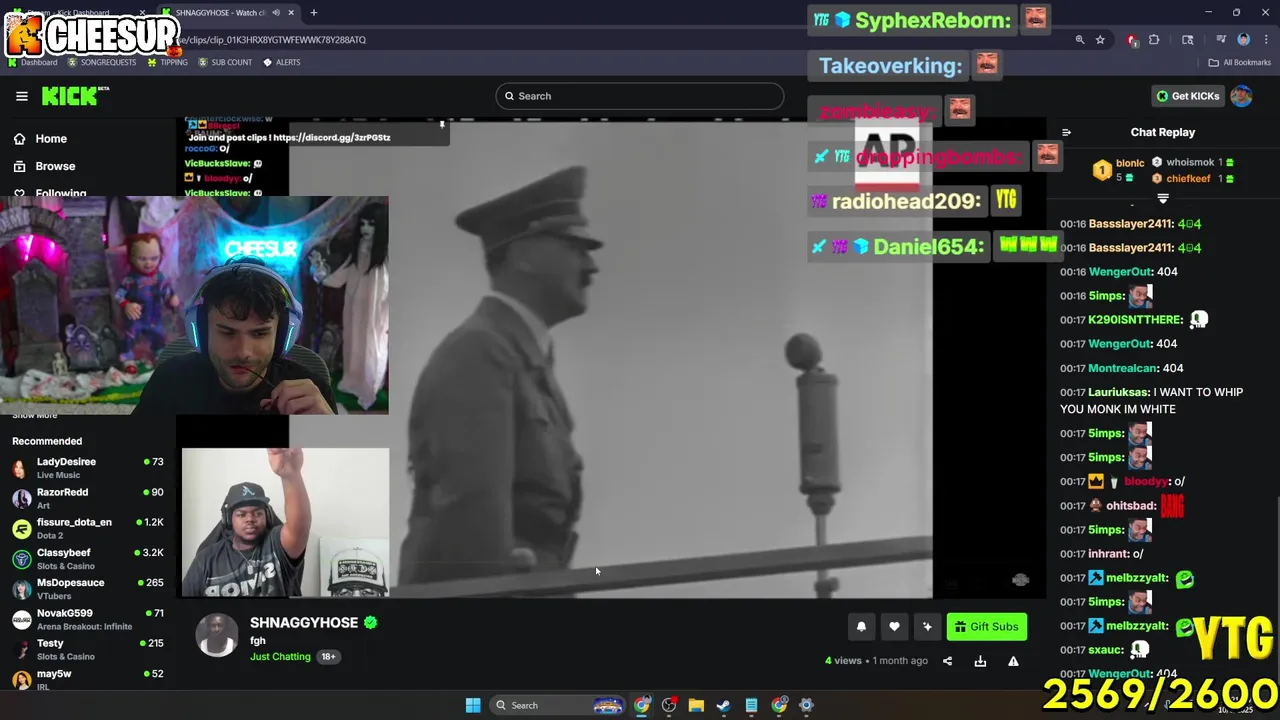Open NovakG599 recommended channel

pyautogui.click(x=88, y=619)
